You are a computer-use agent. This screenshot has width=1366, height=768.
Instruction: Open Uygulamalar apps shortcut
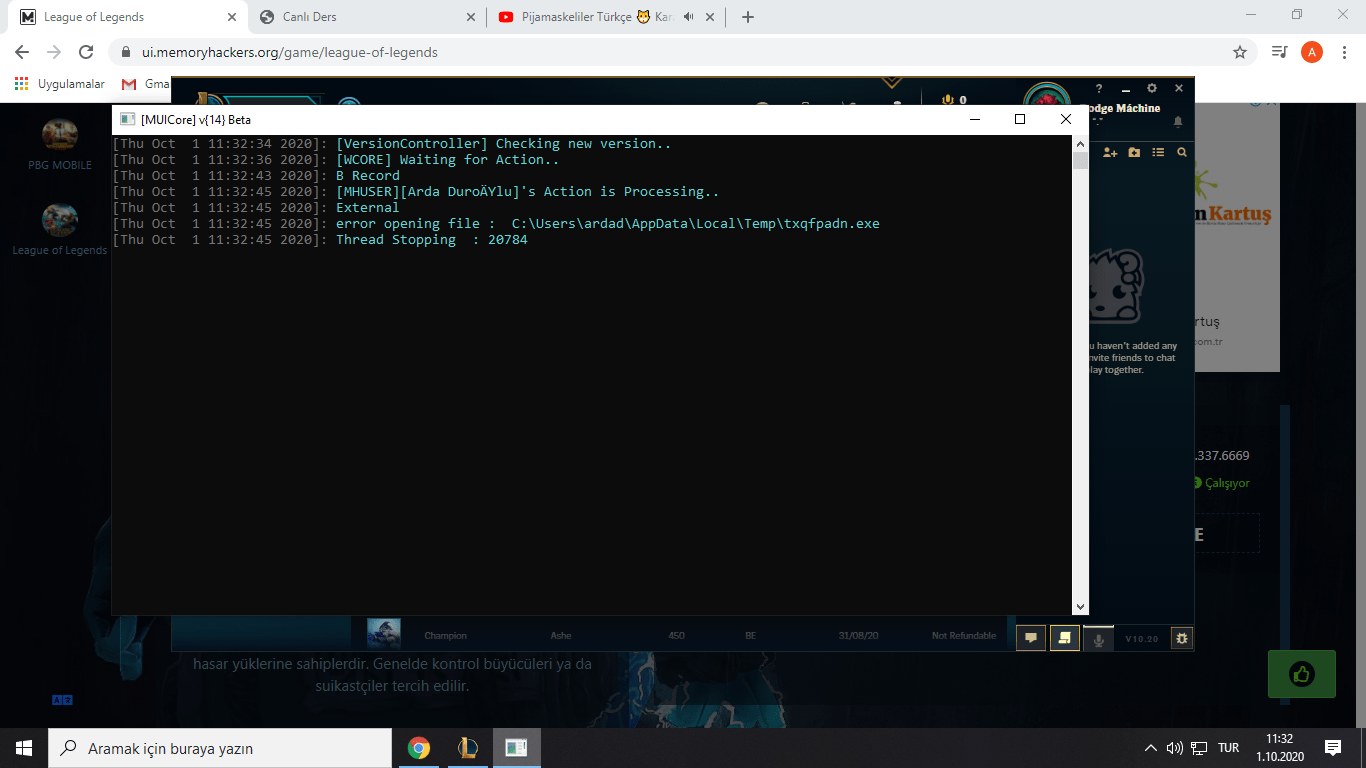pos(60,84)
